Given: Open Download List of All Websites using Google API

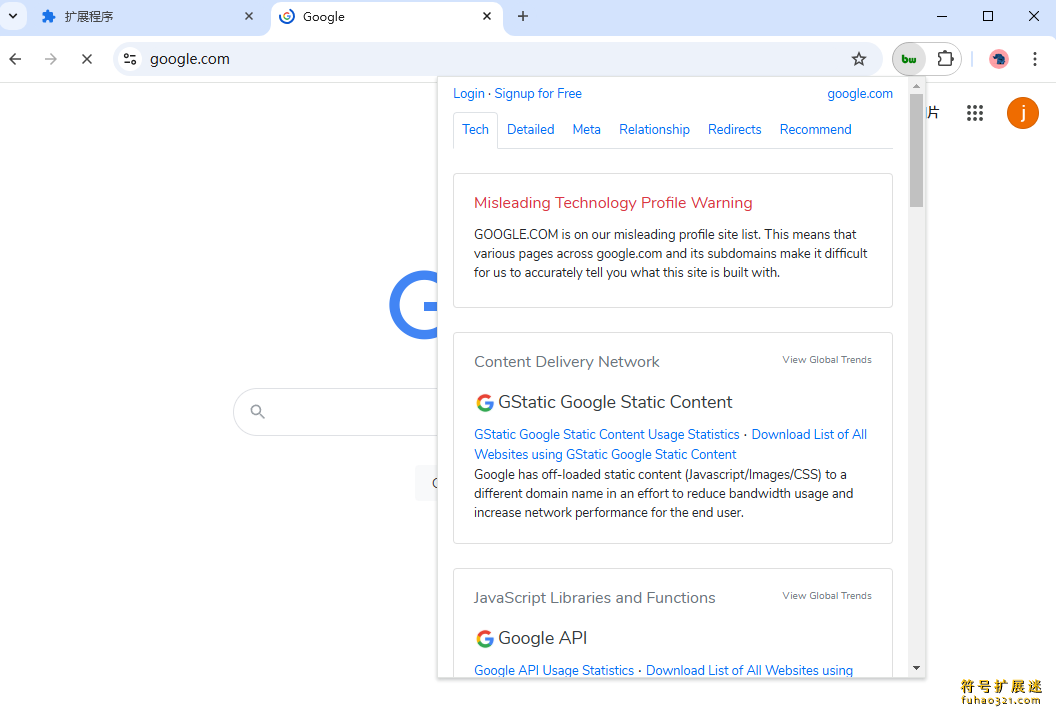Looking at the screenshot, I should (750, 671).
